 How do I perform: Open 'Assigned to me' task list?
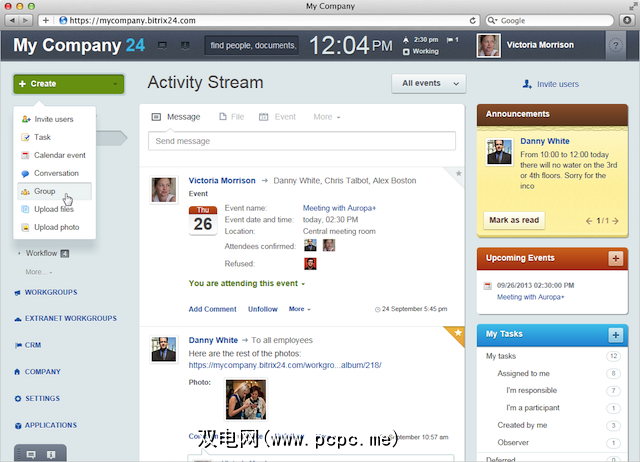pyautogui.click(x=523, y=373)
